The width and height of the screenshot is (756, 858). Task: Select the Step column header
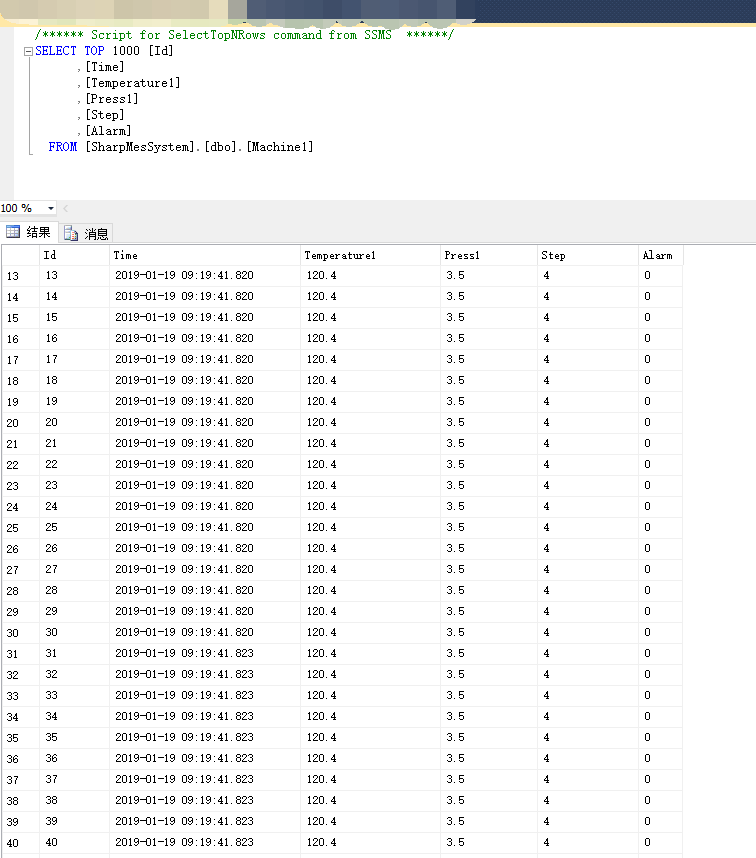coord(588,256)
